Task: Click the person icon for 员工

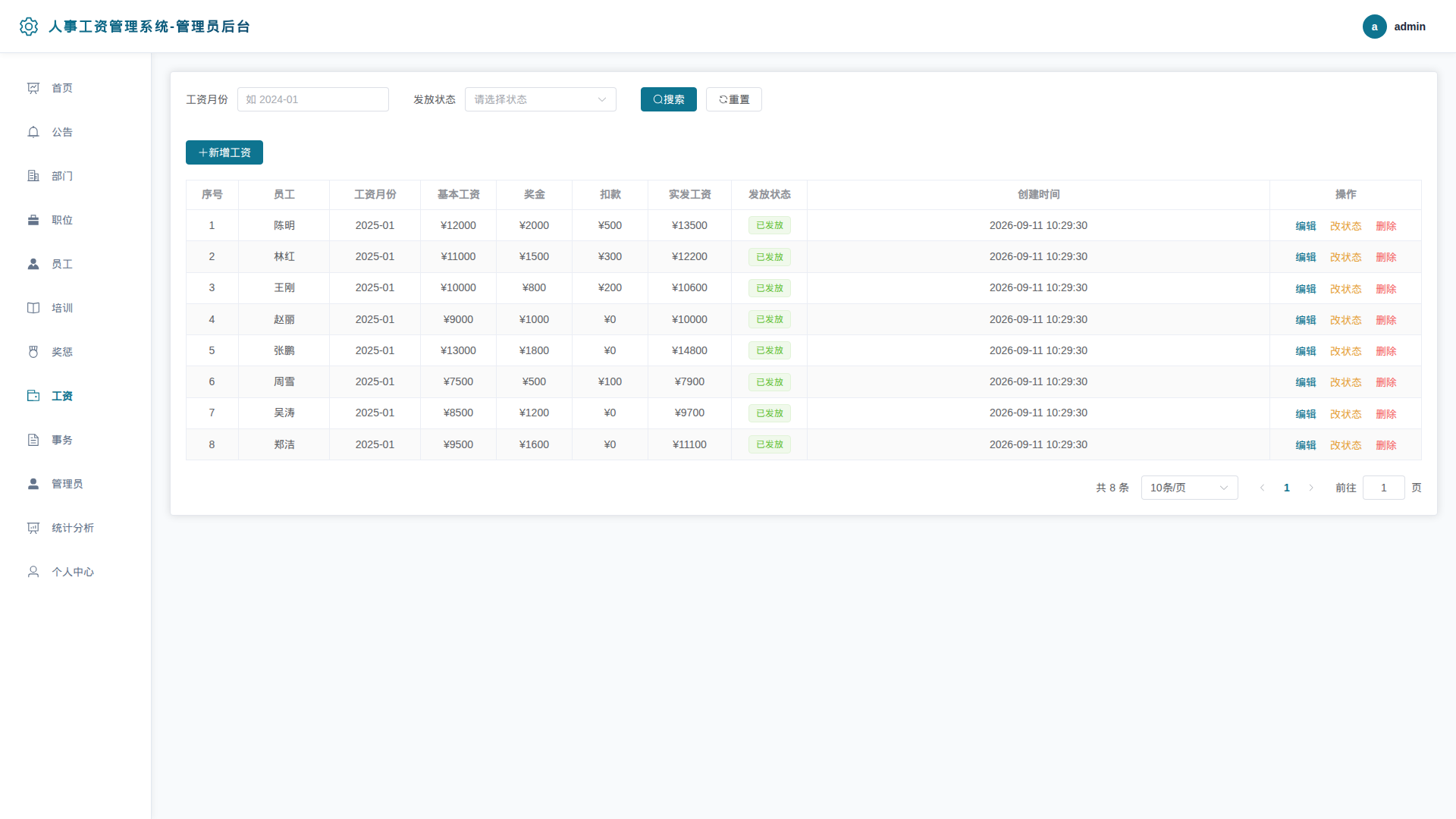Action: click(33, 264)
